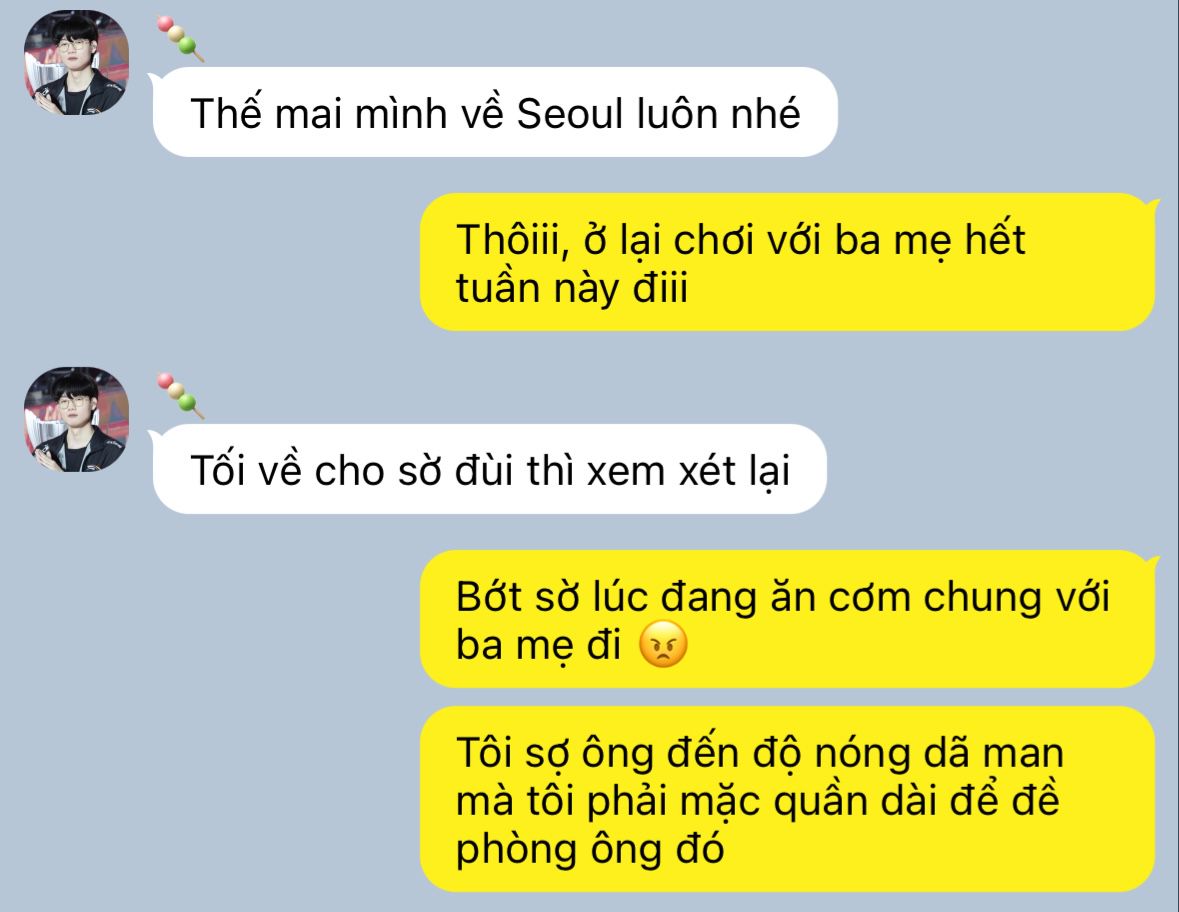Tap white bubble "Tối về cho sờ đùi thì xem xét lại"
Screen dimensions: 1179x912
tap(489, 470)
